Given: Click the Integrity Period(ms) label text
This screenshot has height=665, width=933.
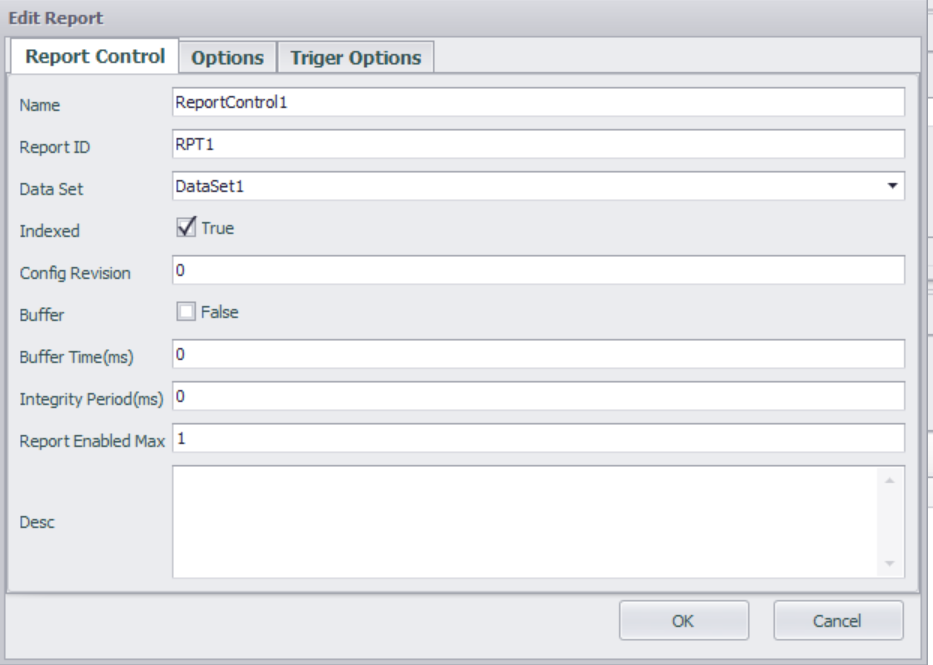Looking at the screenshot, I should point(93,397).
